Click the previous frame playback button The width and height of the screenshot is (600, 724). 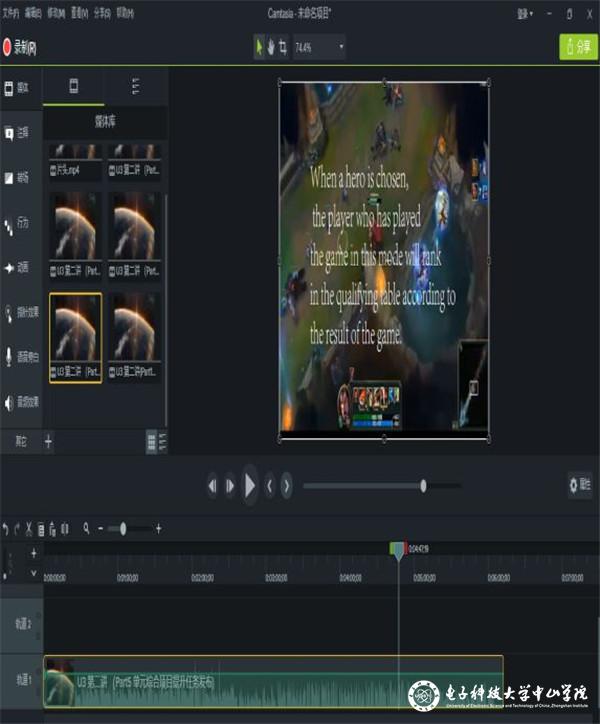212,486
